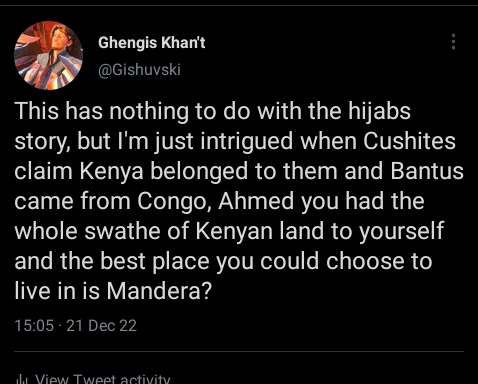Click the name Ahmed in the tweet
This screenshot has width=478, height=384.
pos(256,201)
